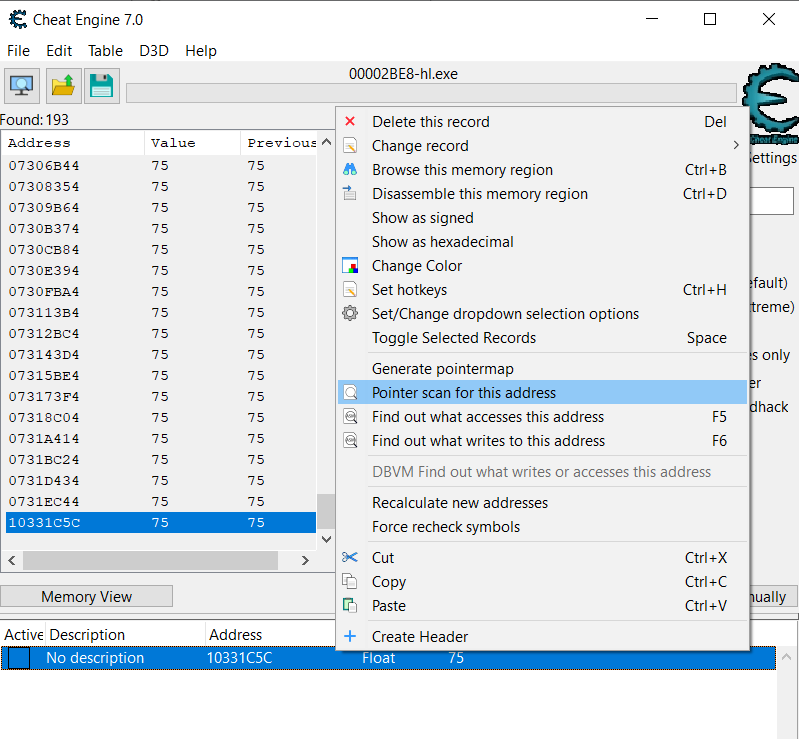Click the vertical scrollbar thumb in results
The width and height of the screenshot is (799, 739).
pos(325,511)
